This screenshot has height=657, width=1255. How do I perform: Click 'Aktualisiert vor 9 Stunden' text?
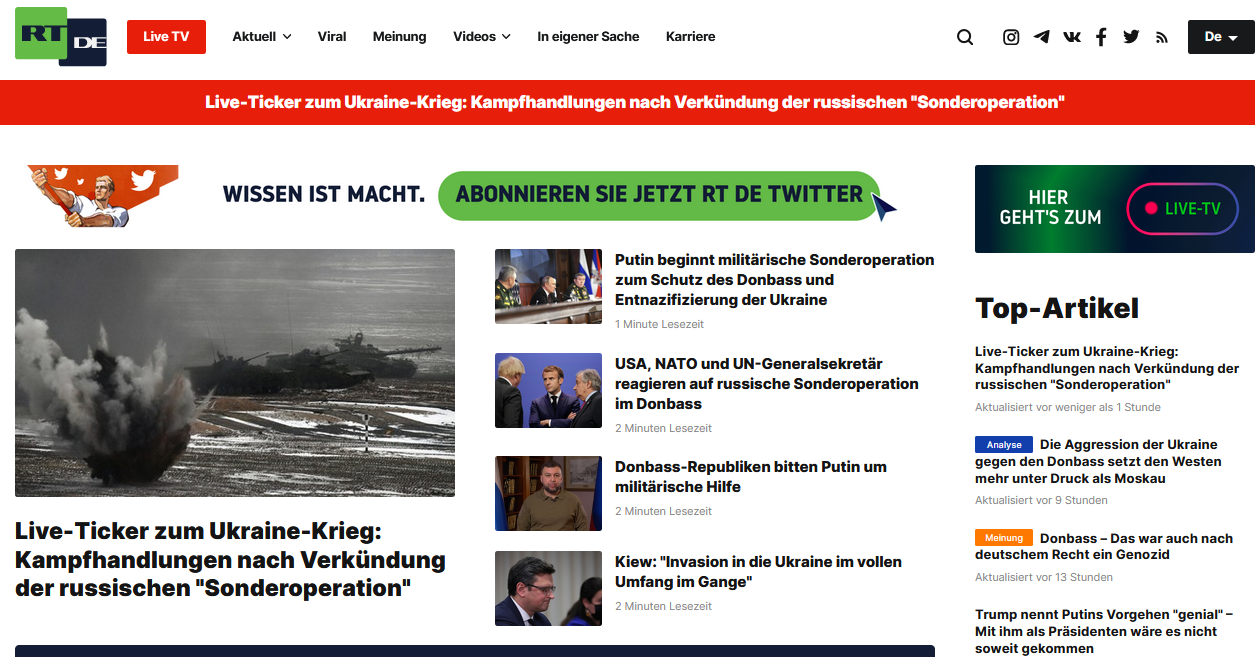[1041, 500]
